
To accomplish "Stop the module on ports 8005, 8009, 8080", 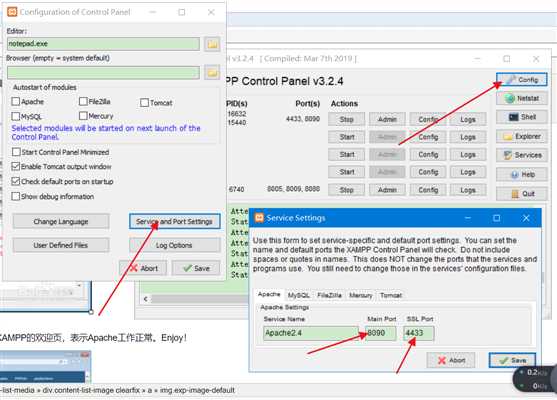I will coord(347,190).
